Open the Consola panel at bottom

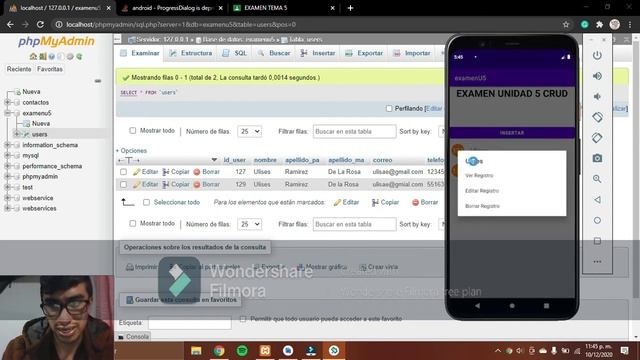[x=133, y=337]
